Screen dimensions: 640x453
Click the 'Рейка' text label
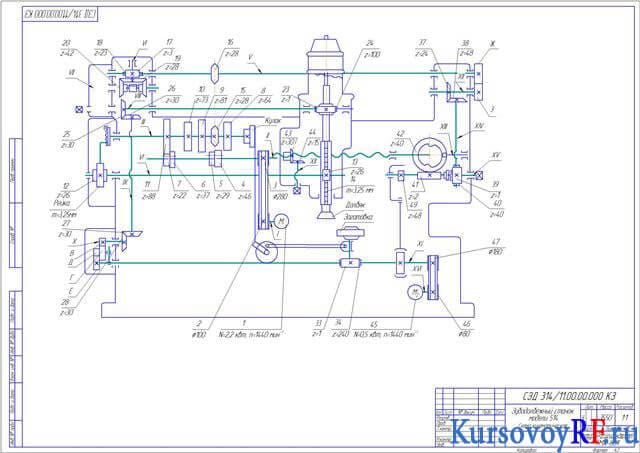(61, 203)
